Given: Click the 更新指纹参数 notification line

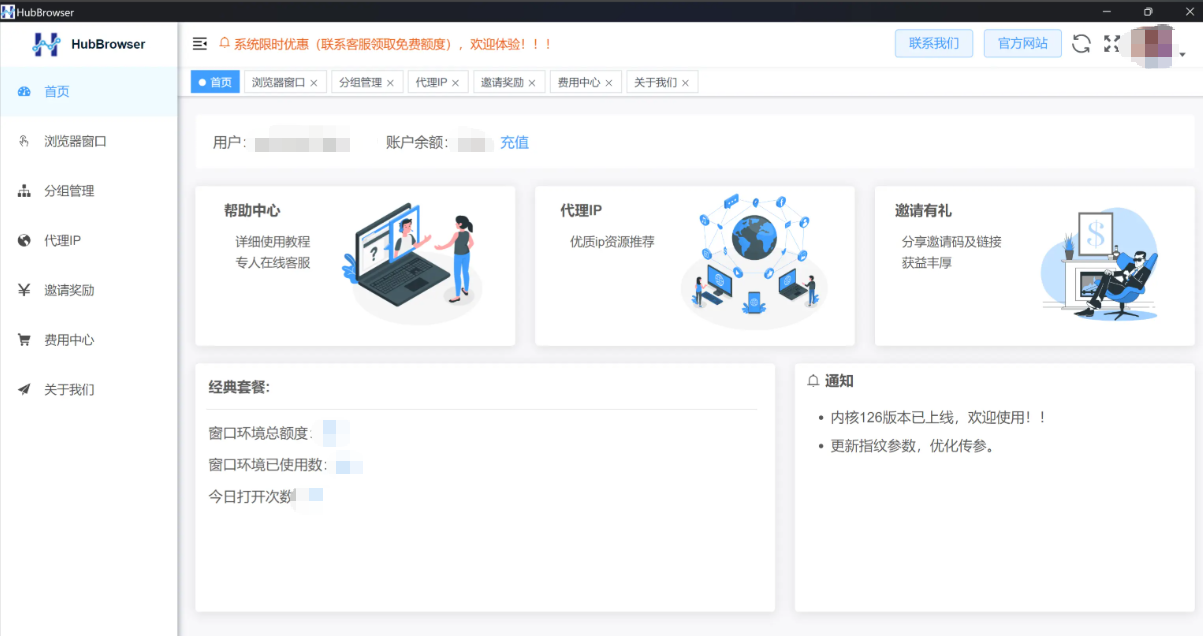Looking at the screenshot, I should 913,446.
